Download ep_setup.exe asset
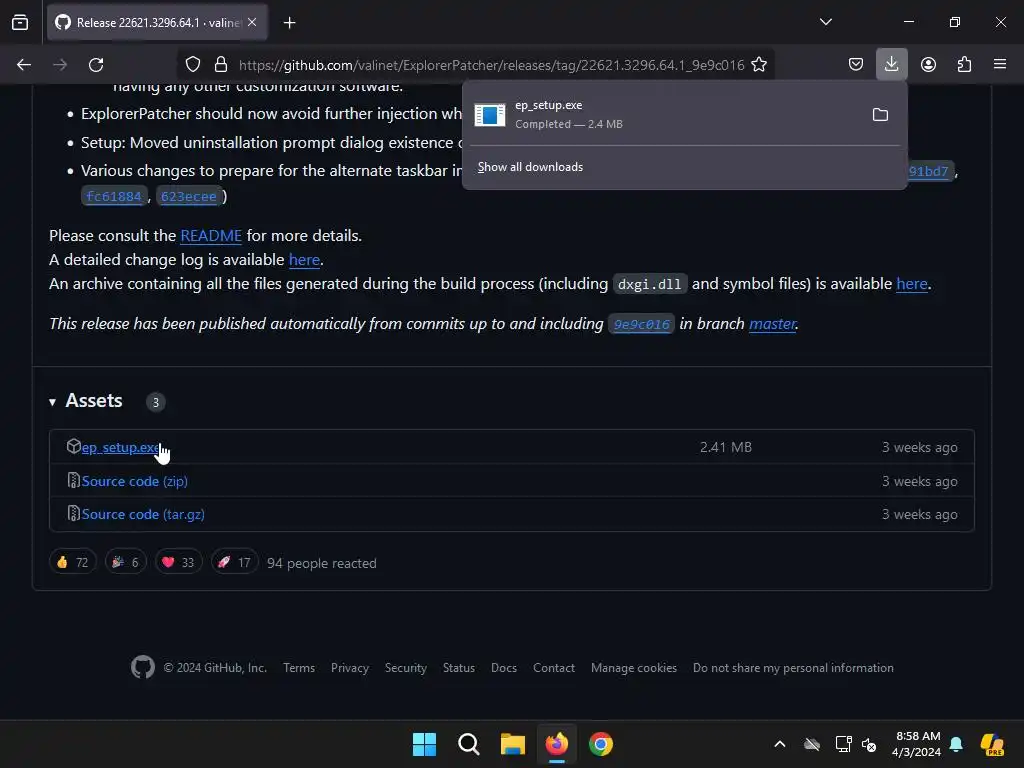 (x=121, y=448)
